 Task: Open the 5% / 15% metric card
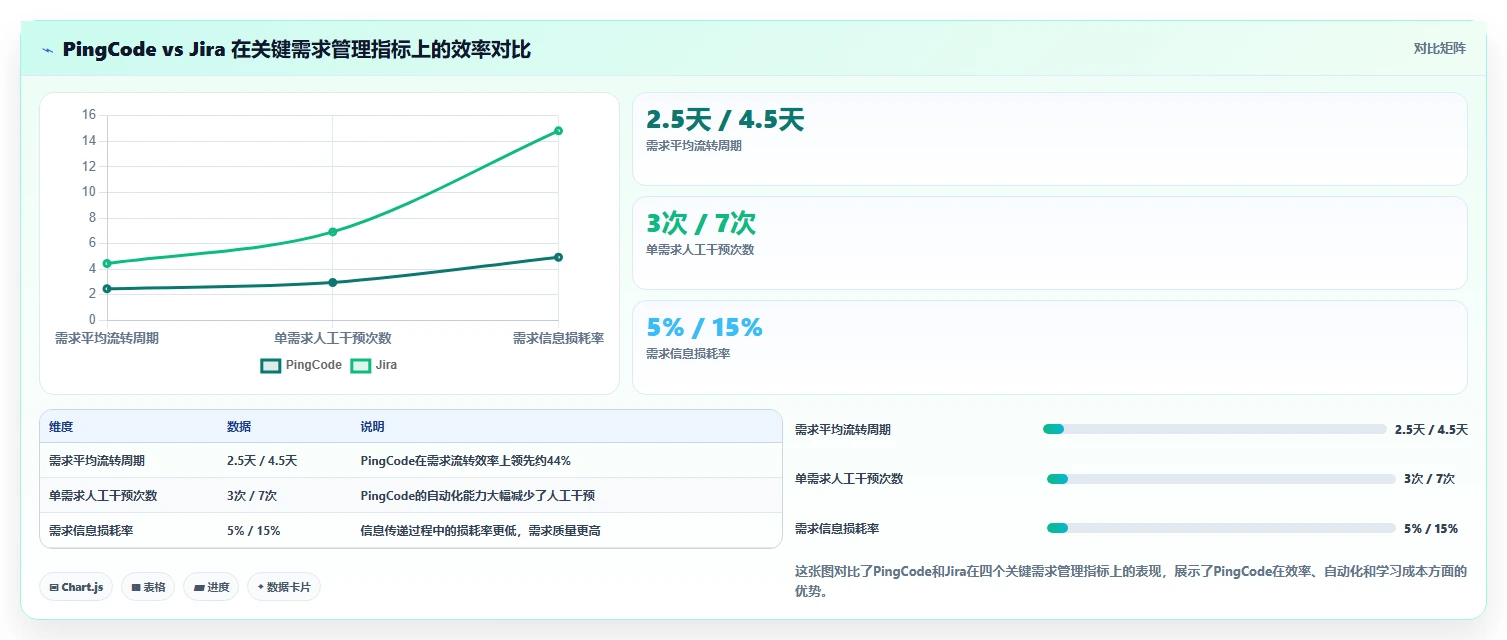coord(1049,347)
